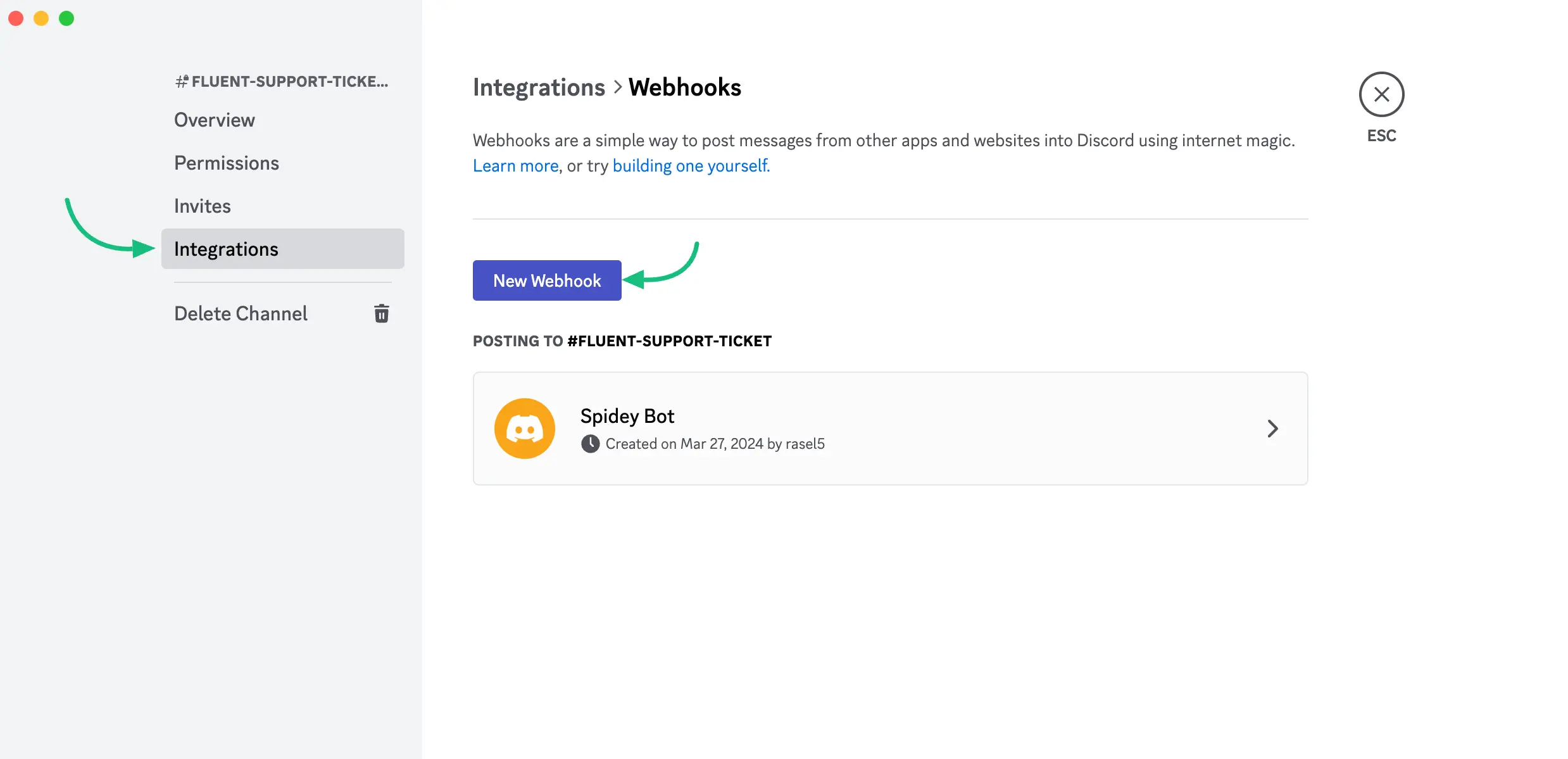Expand the Spidey Bot webhook entry
This screenshot has width=1568, height=759.
pyautogui.click(x=1273, y=429)
